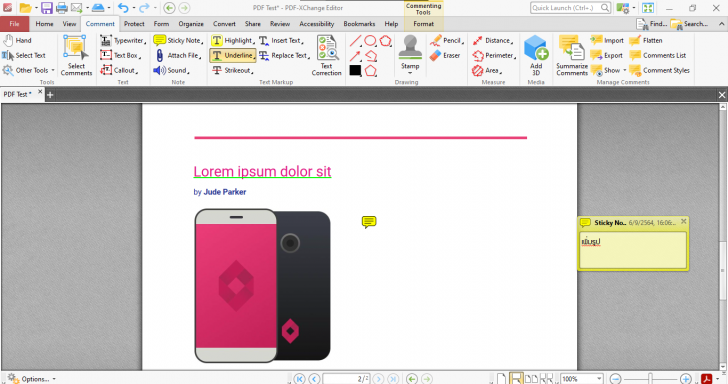This screenshot has height=384, width=728.
Task: Toggle the Highlight text tool
Action: tap(232, 40)
